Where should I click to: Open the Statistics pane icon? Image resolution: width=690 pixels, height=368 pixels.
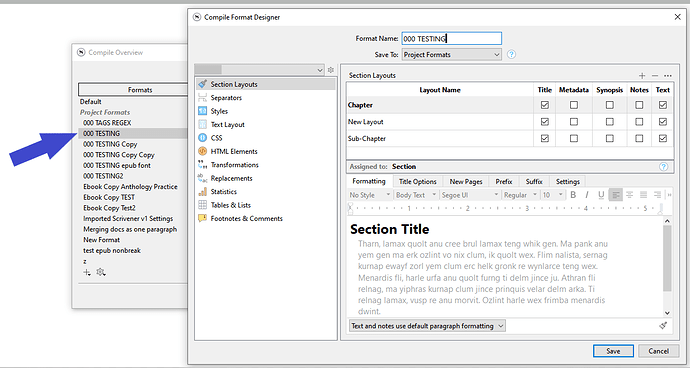click(202, 191)
